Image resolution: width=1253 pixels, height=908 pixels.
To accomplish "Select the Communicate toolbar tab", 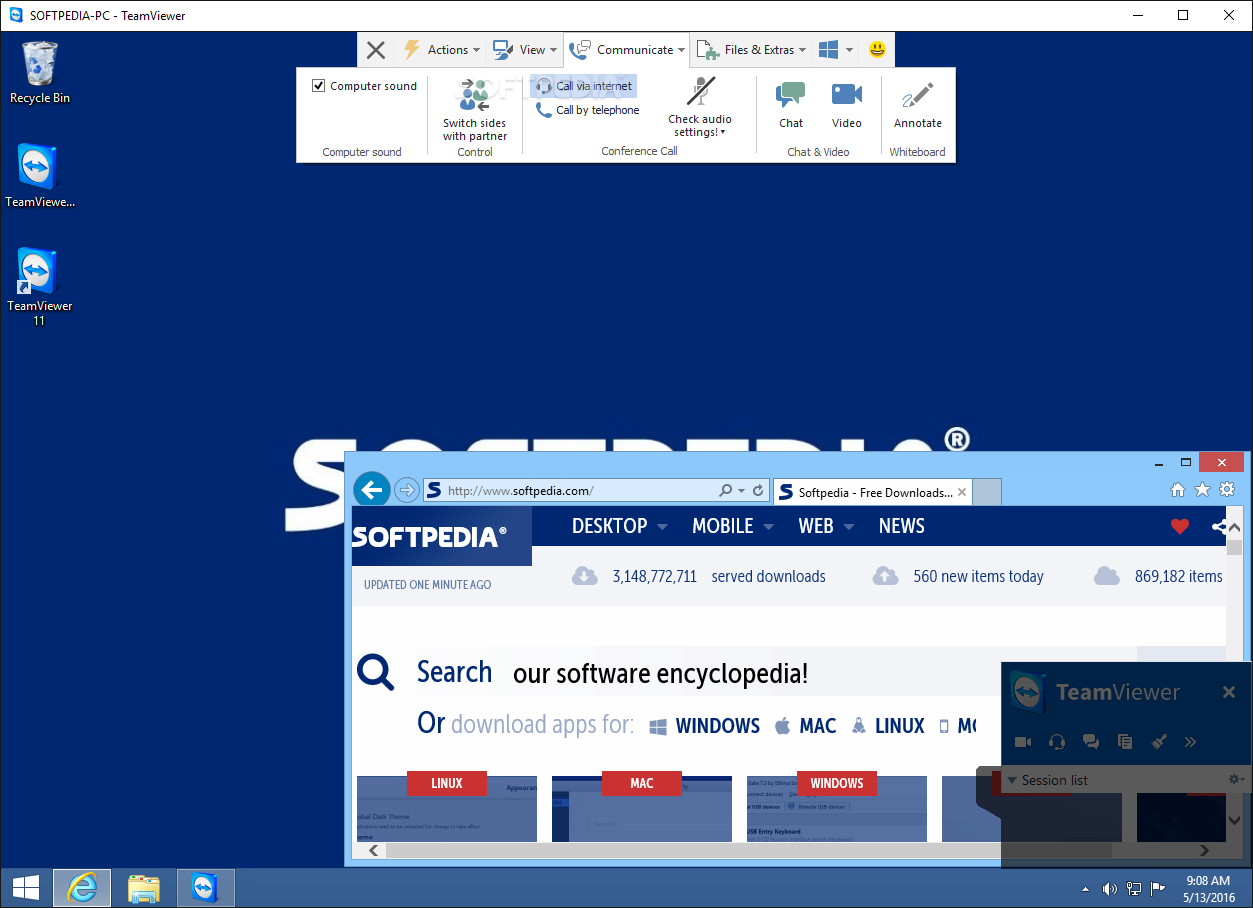I will [x=627, y=50].
